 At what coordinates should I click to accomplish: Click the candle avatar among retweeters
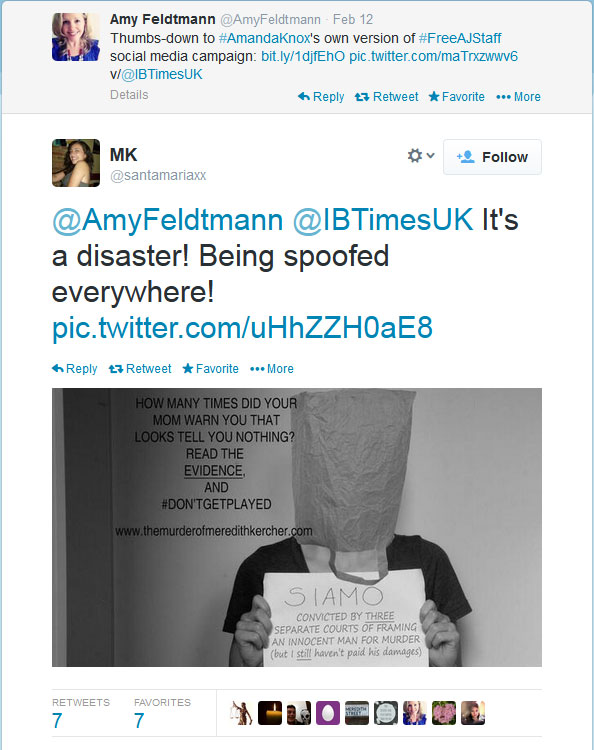click(x=270, y=713)
